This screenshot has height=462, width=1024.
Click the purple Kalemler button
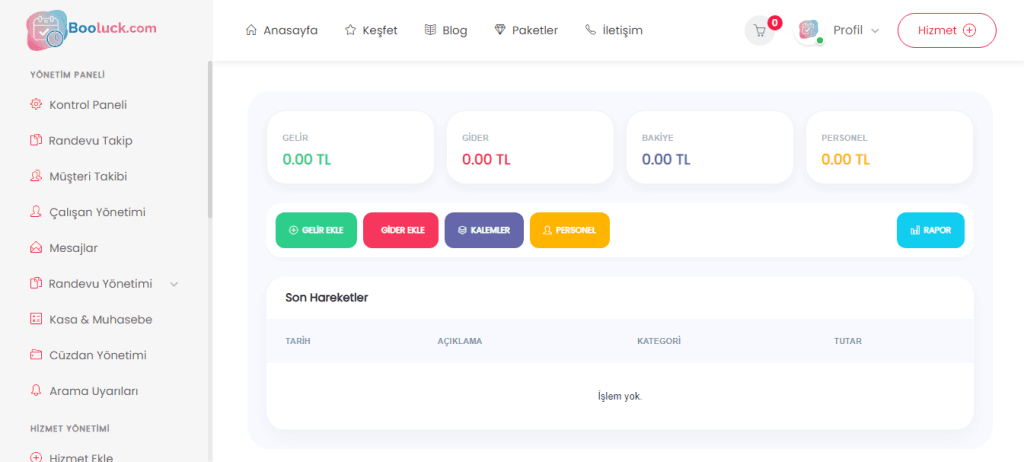pyautogui.click(x=484, y=230)
